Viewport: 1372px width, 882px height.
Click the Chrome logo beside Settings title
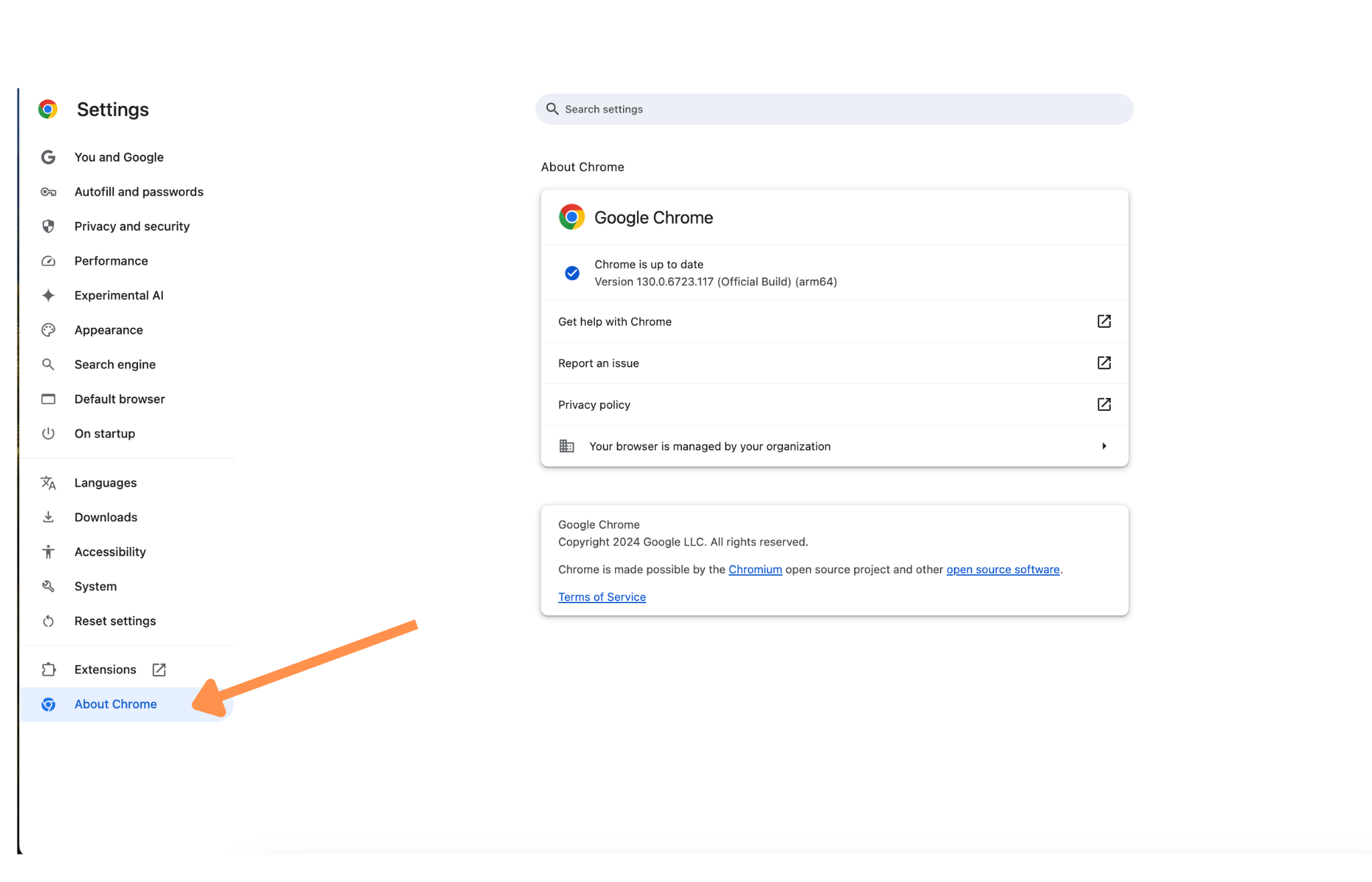coord(48,109)
